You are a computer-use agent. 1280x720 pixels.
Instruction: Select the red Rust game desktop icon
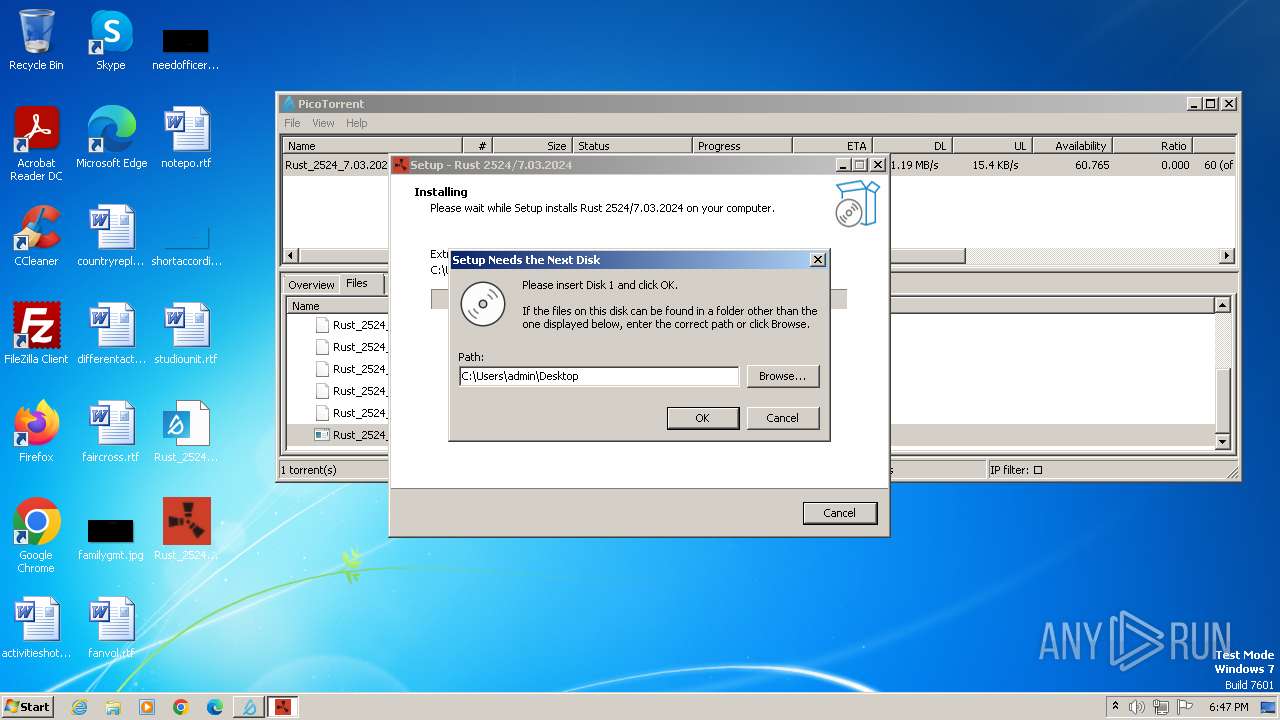tap(186, 530)
